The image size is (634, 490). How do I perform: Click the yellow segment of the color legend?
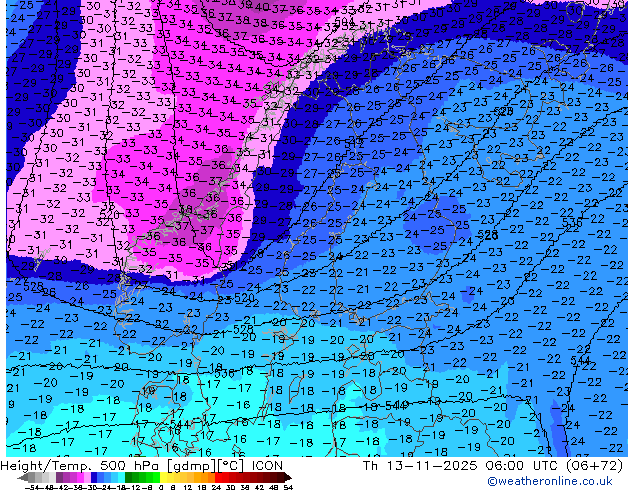tap(163, 477)
